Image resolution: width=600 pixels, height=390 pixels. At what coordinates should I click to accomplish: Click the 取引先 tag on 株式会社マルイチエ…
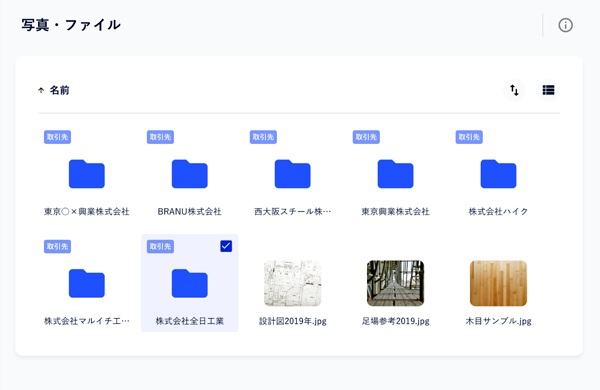tap(57, 246)
